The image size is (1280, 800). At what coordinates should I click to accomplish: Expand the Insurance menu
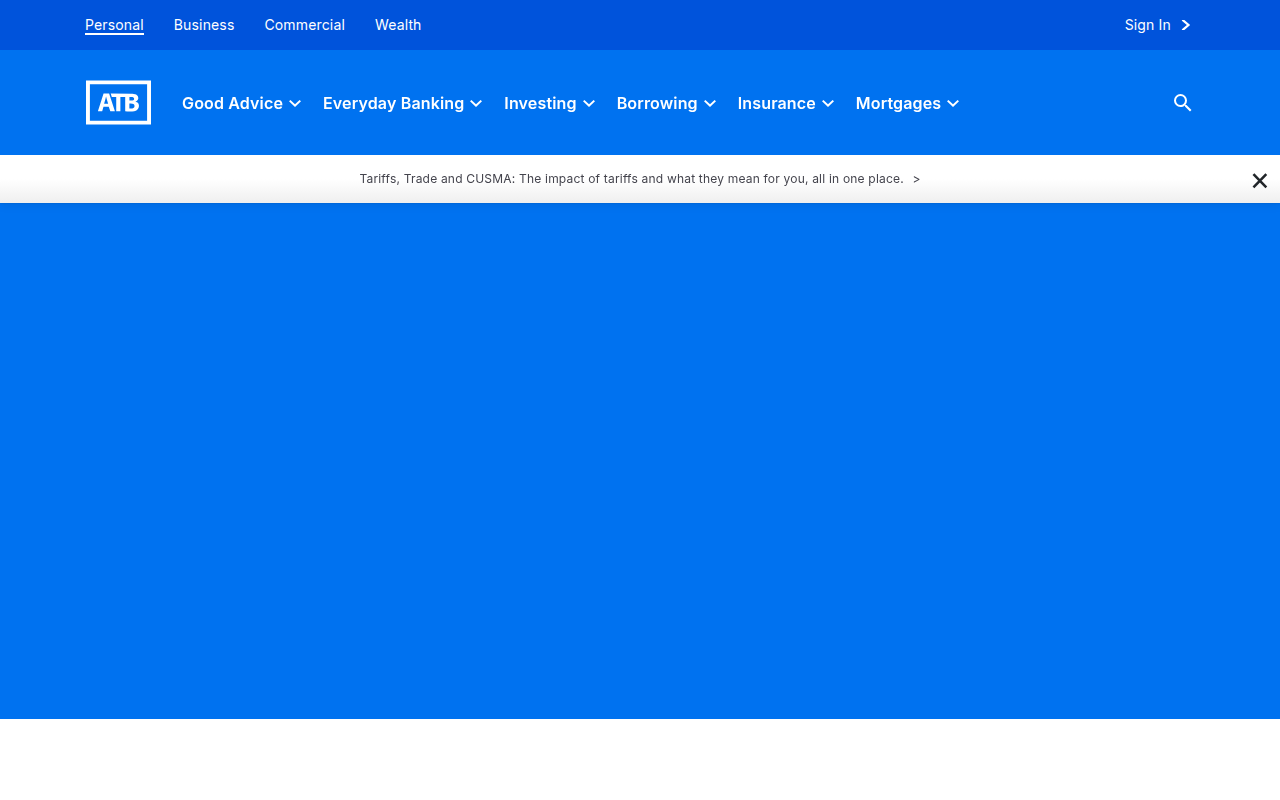[x=785, y=103]
